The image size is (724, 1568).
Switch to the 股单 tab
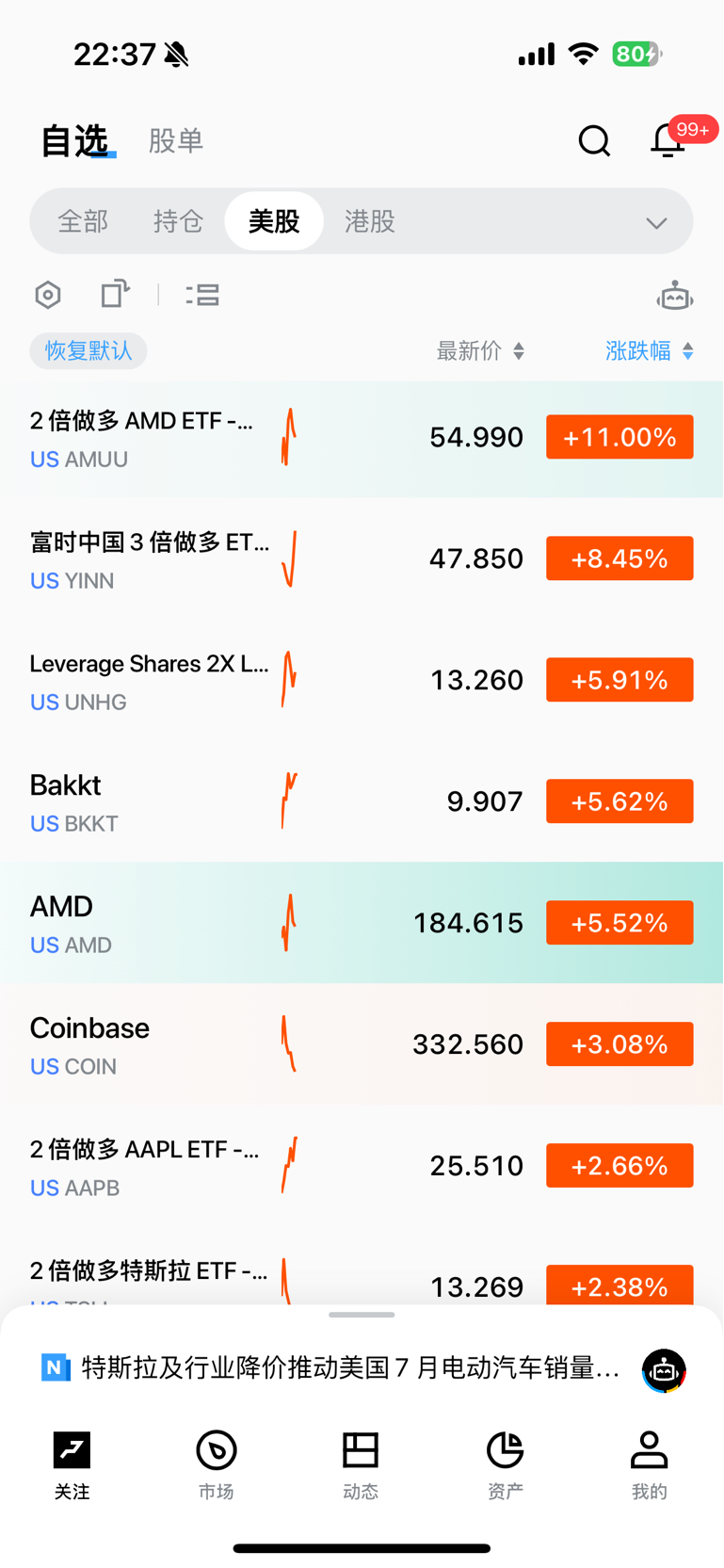pos(176,141)
